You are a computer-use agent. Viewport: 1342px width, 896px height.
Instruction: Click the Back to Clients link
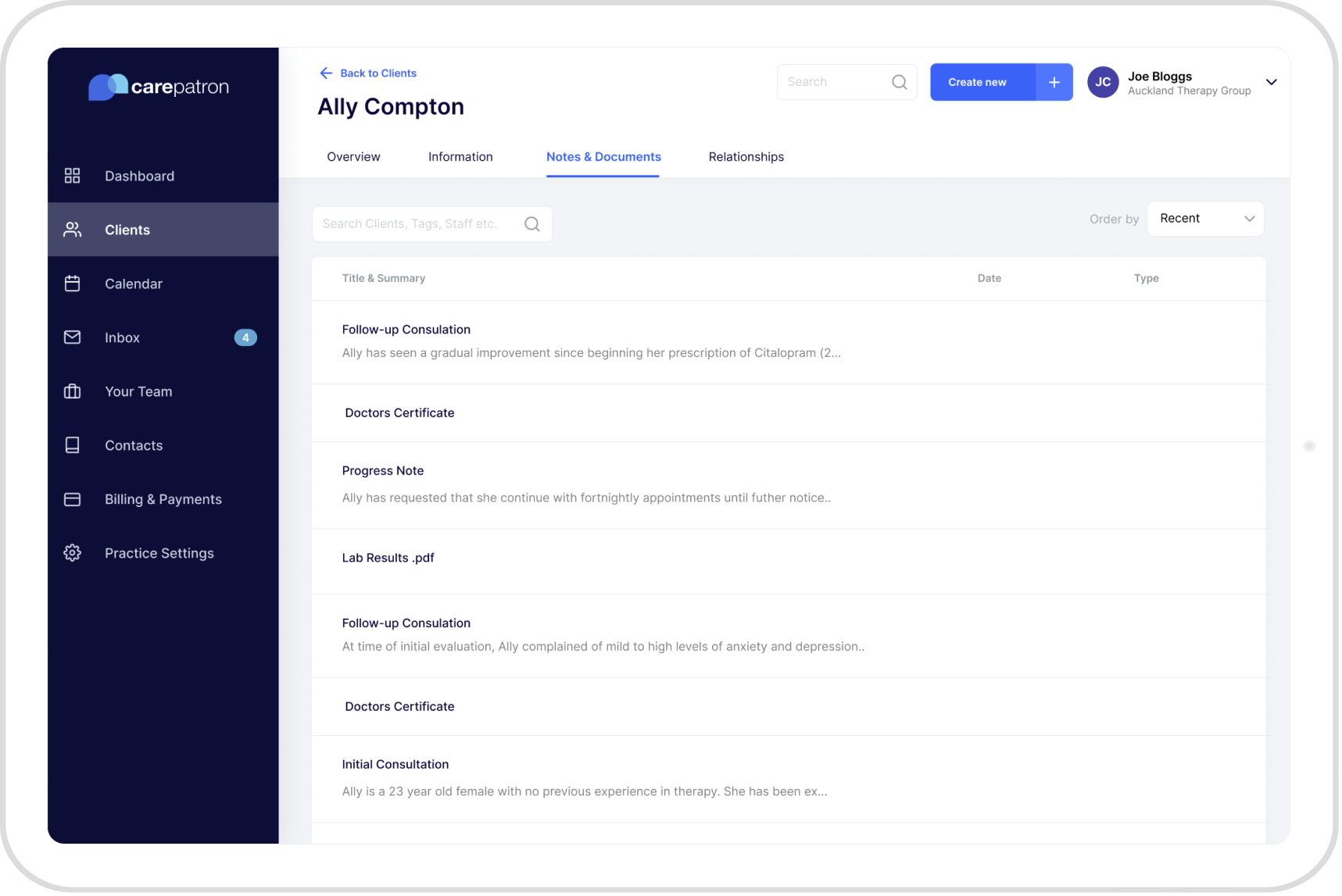point(378,73)
